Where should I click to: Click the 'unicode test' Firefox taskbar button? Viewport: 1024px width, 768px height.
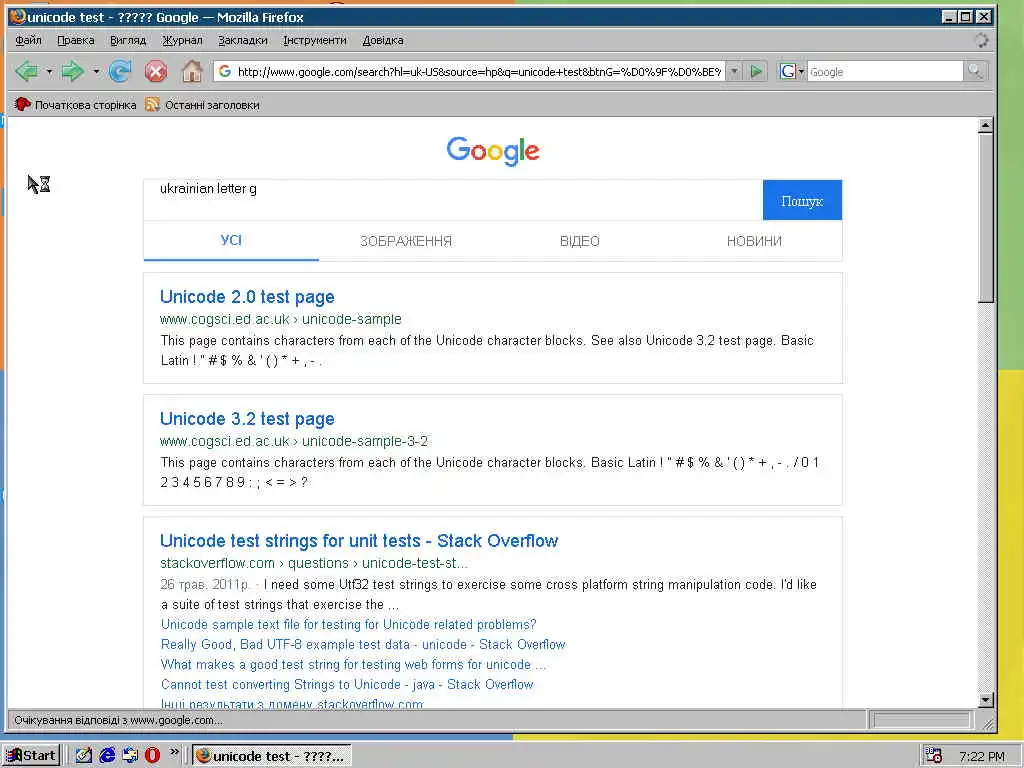coord(272,756)
